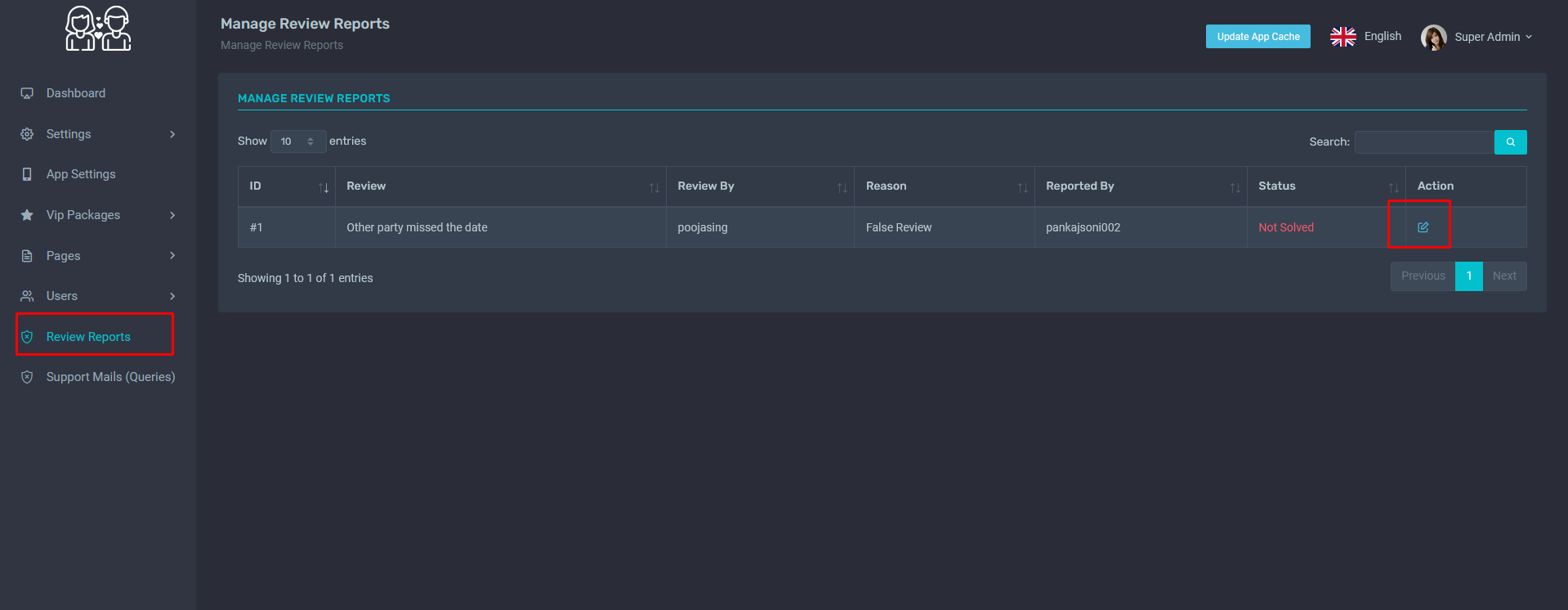Click the edit icon for report #1
The width and height of the screenshot is (1568, 610).
pos(1423,227)
